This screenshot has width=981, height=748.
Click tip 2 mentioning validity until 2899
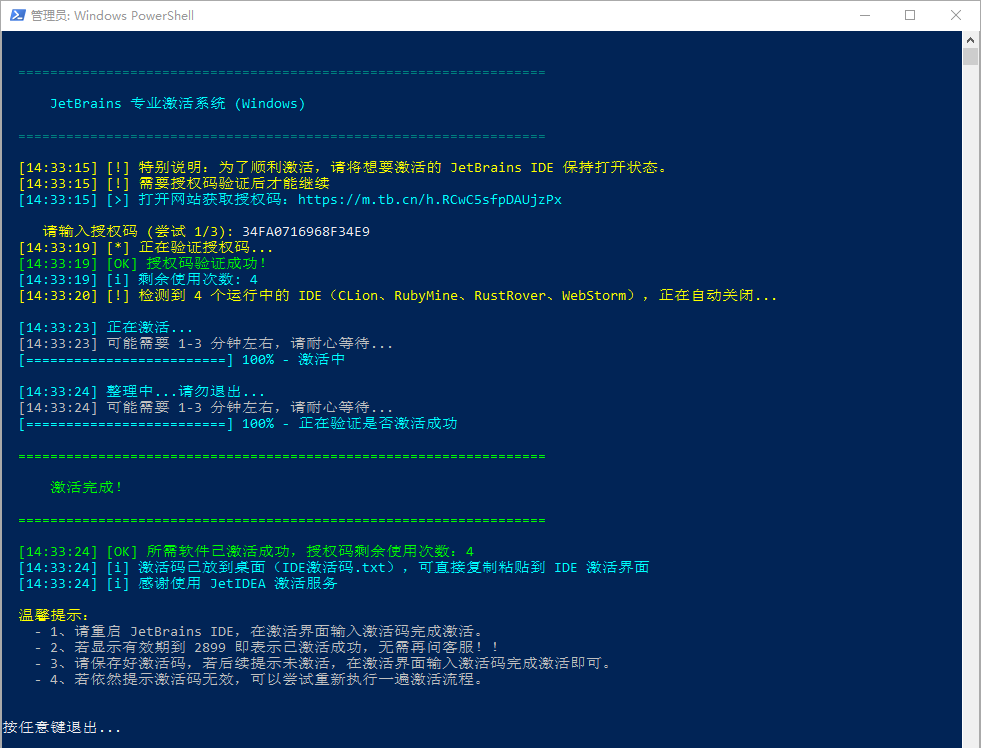(x=267, y=647)
